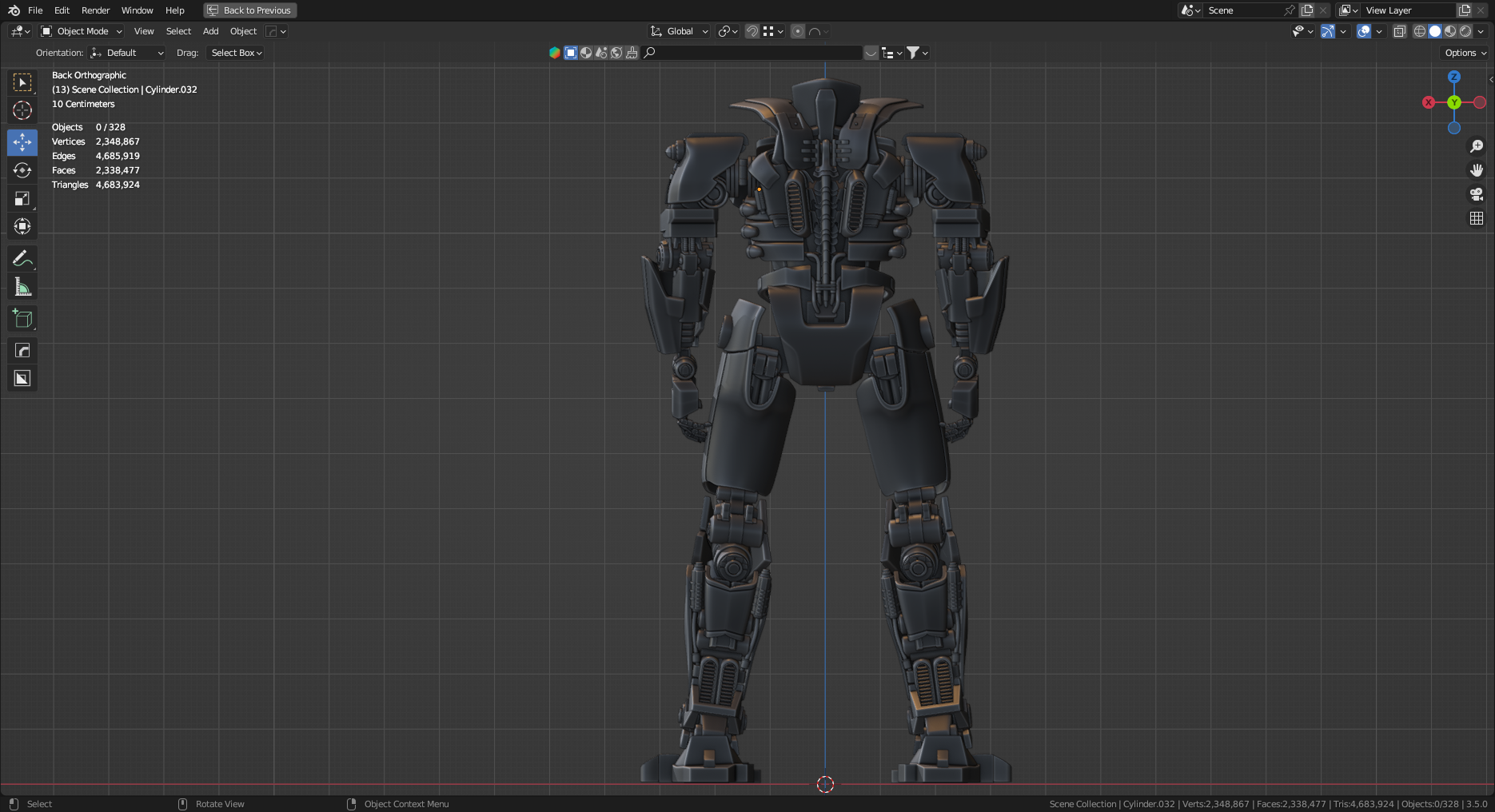Open the File menu
Viewport: 1495px width, 812px height.
35,10
